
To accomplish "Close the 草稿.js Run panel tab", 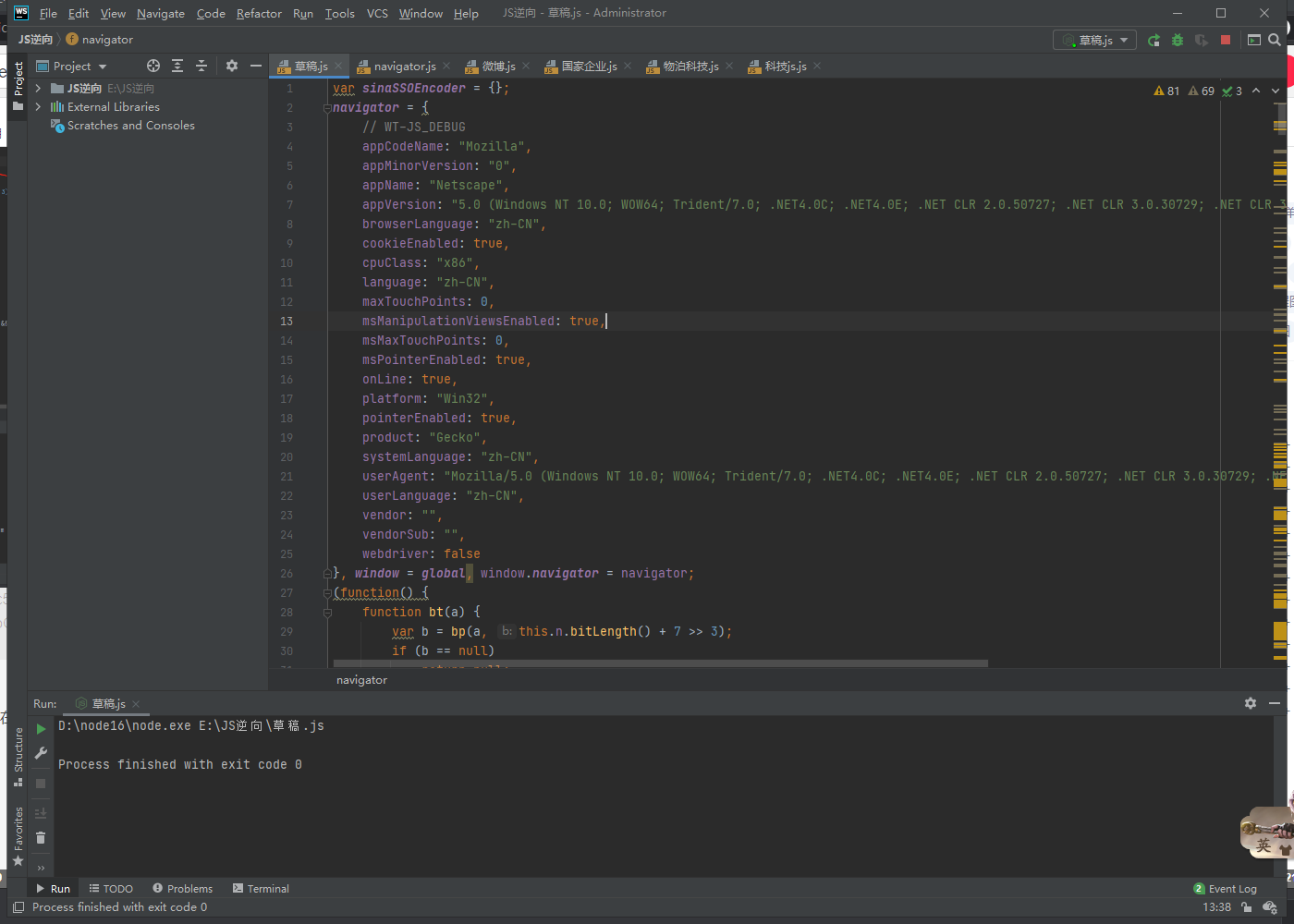I will [136, 704].
